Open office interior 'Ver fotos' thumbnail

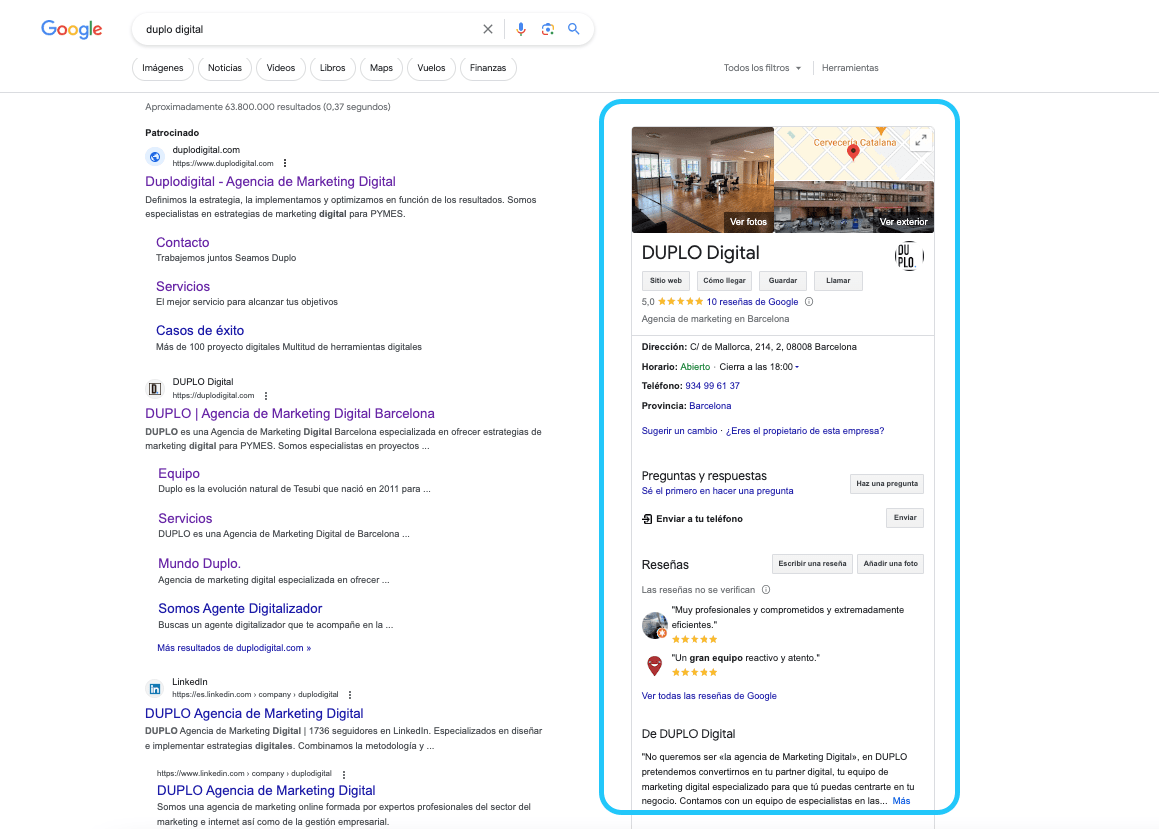coord(703,180)
